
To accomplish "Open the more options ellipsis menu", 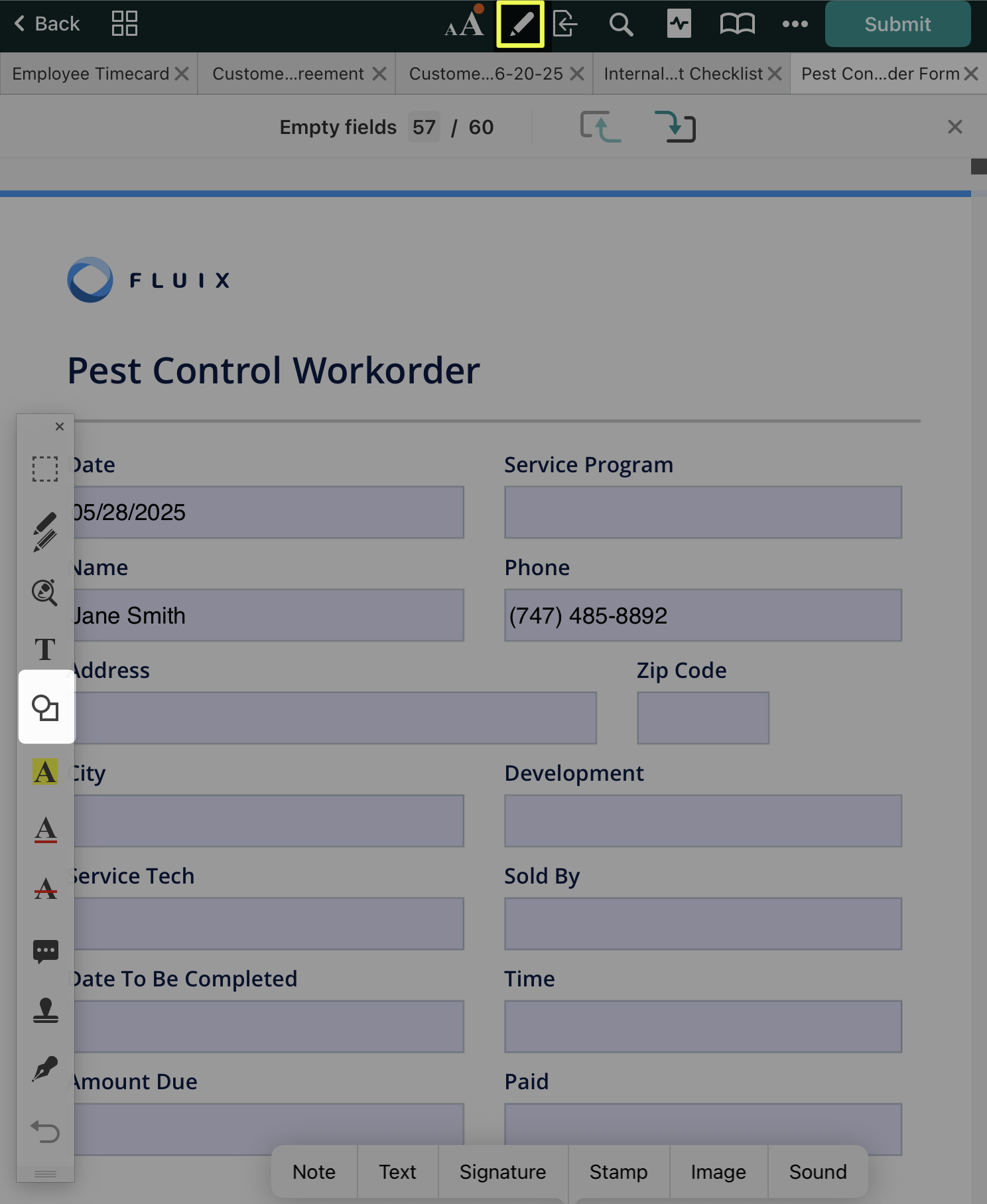I will pos(795,25).
